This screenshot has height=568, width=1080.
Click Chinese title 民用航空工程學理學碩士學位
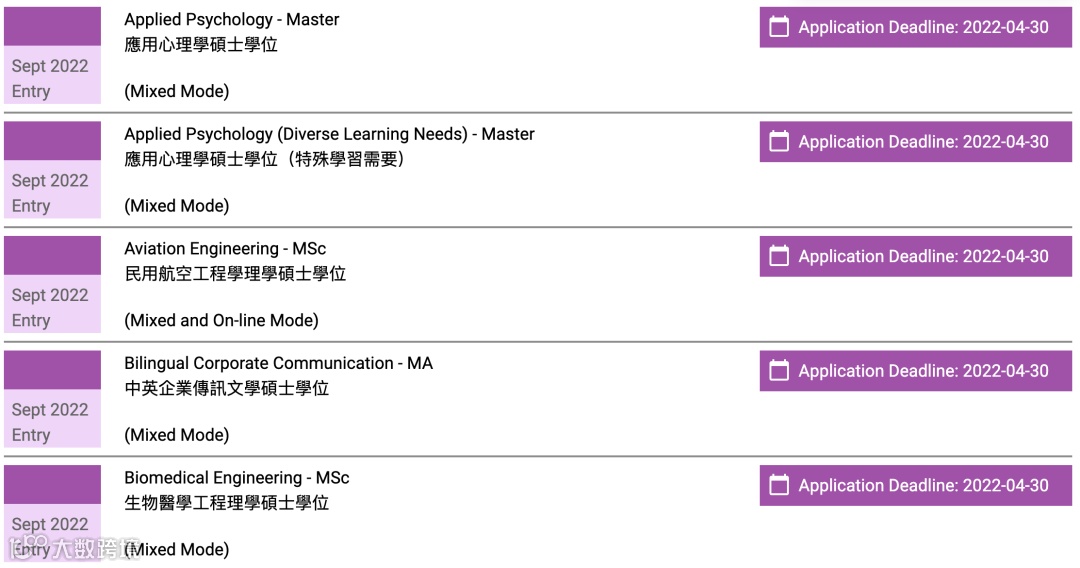(x=235, y=274)
